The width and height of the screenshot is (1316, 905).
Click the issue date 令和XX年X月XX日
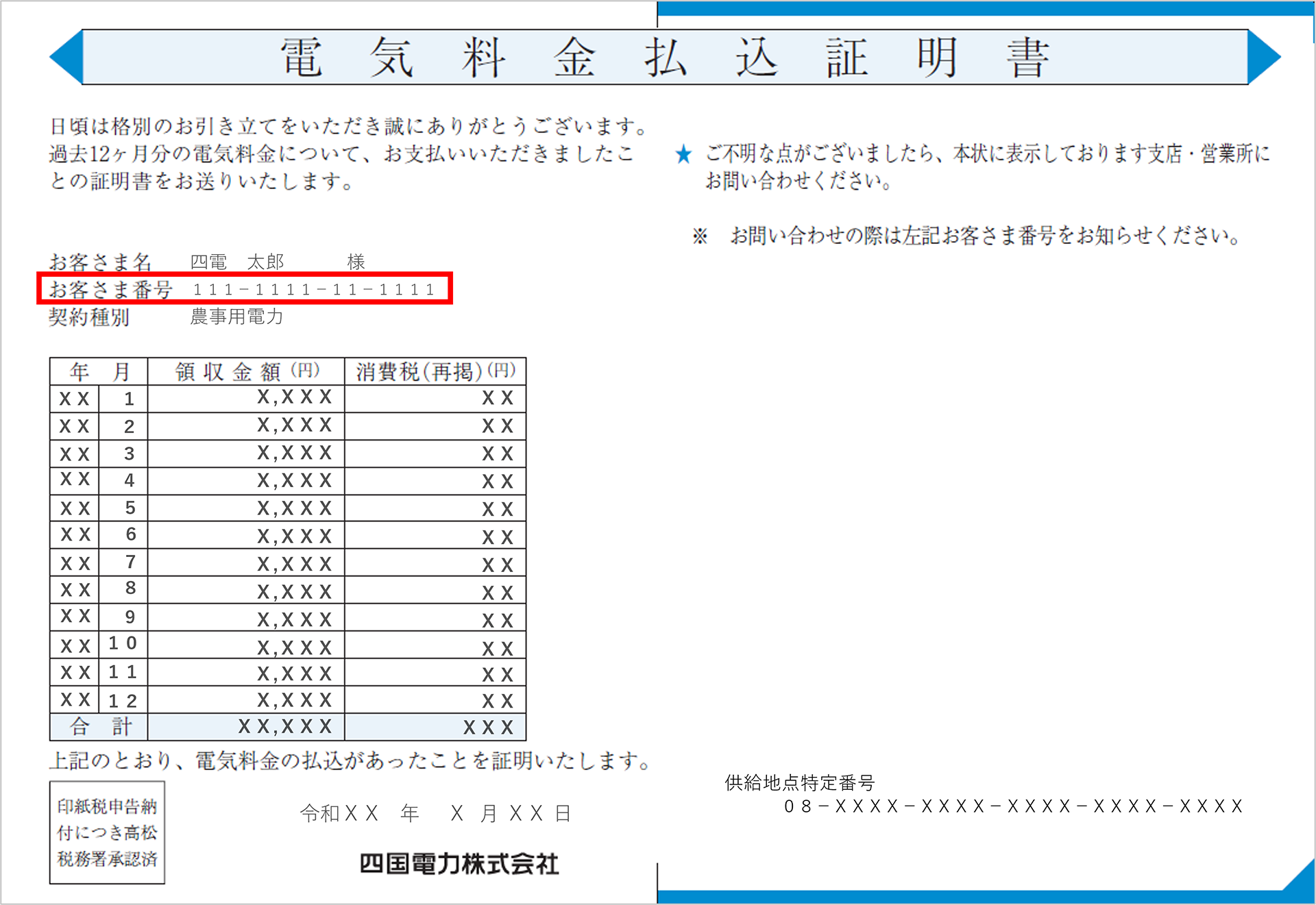pyautogui.click(x=436, y=813)
